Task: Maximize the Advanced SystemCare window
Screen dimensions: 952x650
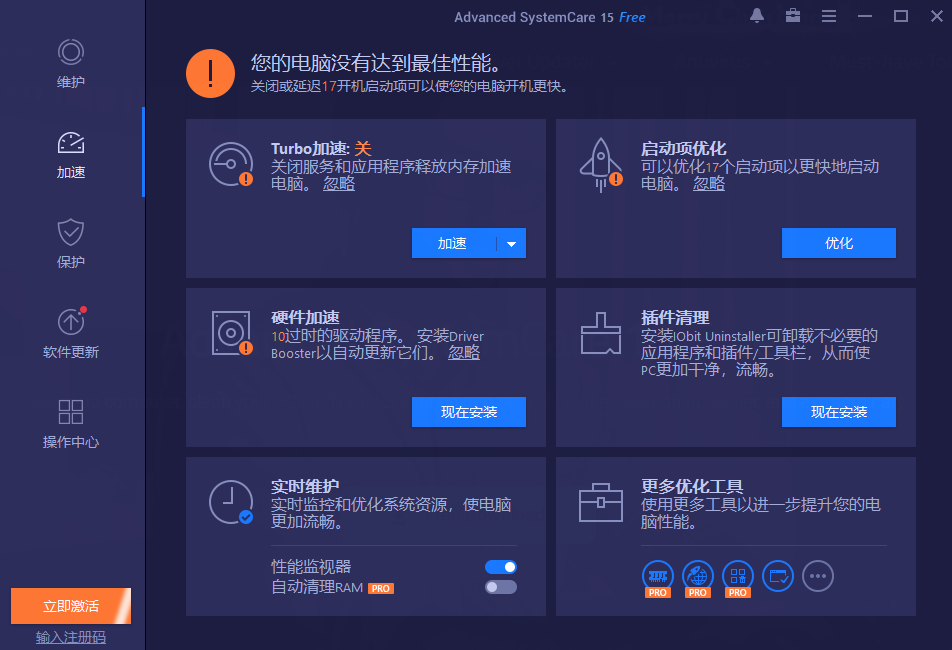Action: pos(901,16)
